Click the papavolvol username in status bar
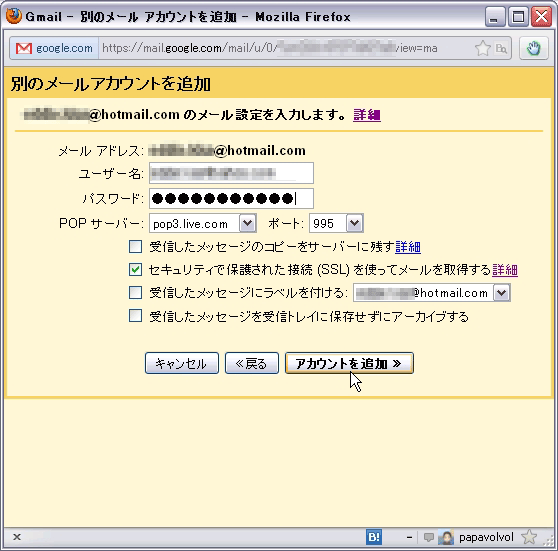This screenshot has width=558, height=551. [486, 537]
